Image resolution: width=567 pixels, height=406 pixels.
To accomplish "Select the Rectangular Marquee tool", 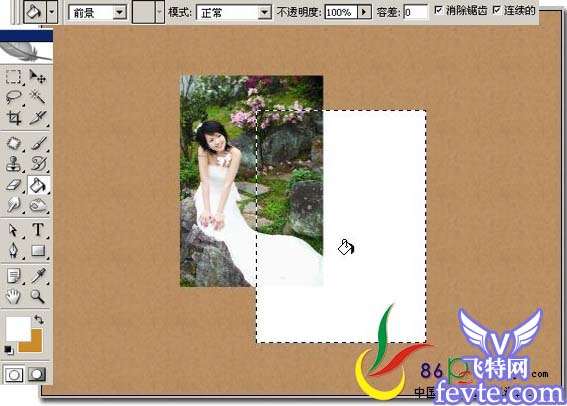I will click(x=13, y=77).
